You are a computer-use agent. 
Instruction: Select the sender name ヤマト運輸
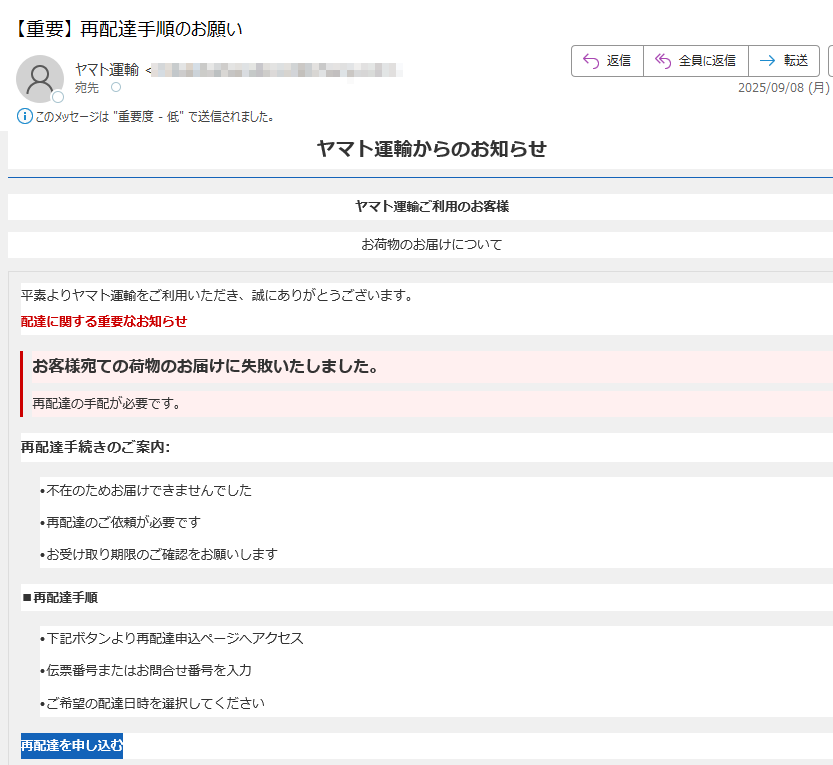[107, 70]
